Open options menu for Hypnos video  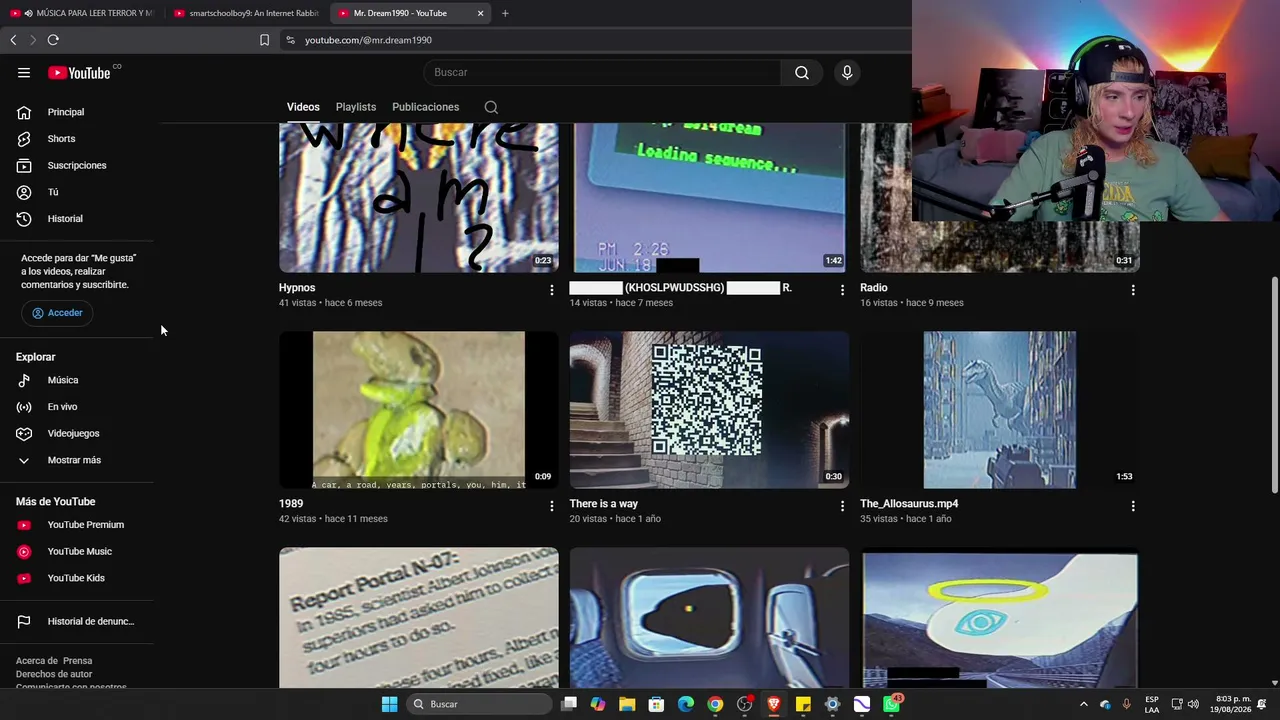click(x=551, y=290)
